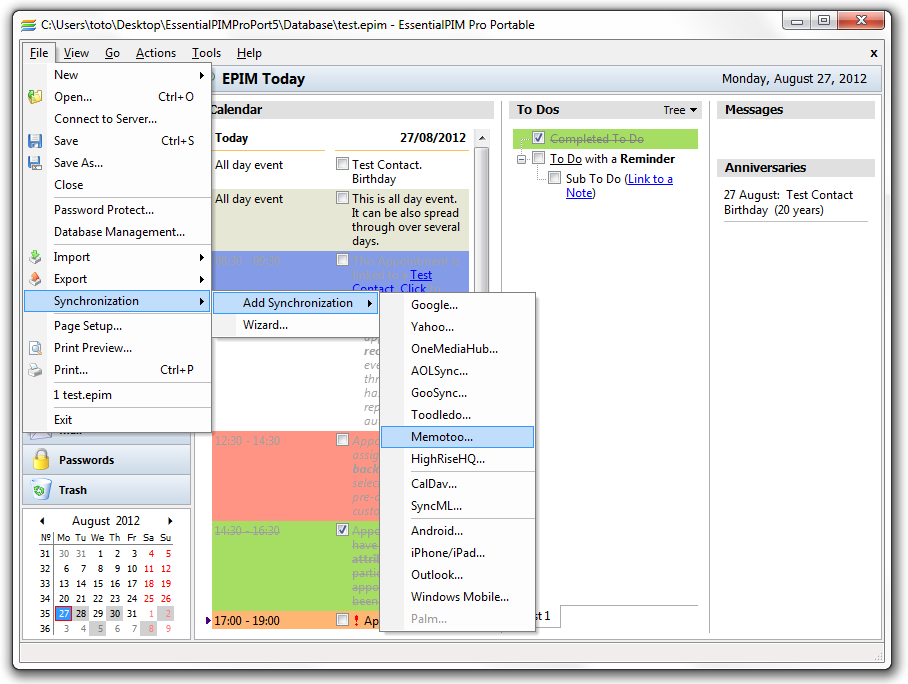This screenshot has width=908, height=684.
Task: Close the EPIM Today tab with the x
Action: pos(874,53)
